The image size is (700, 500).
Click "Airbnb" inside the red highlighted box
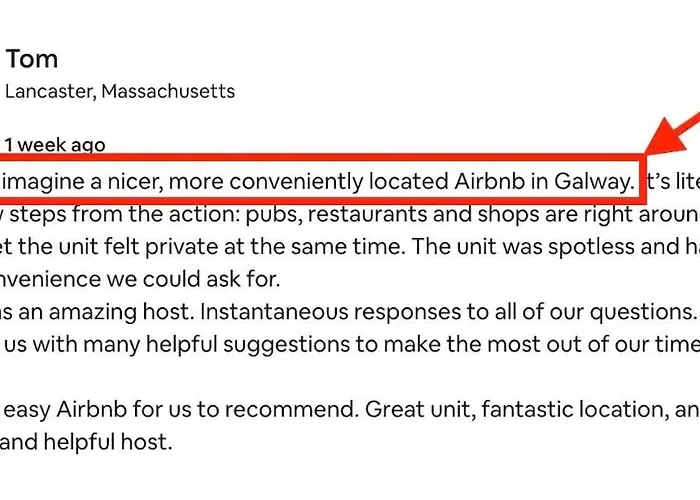click(492, 182)
